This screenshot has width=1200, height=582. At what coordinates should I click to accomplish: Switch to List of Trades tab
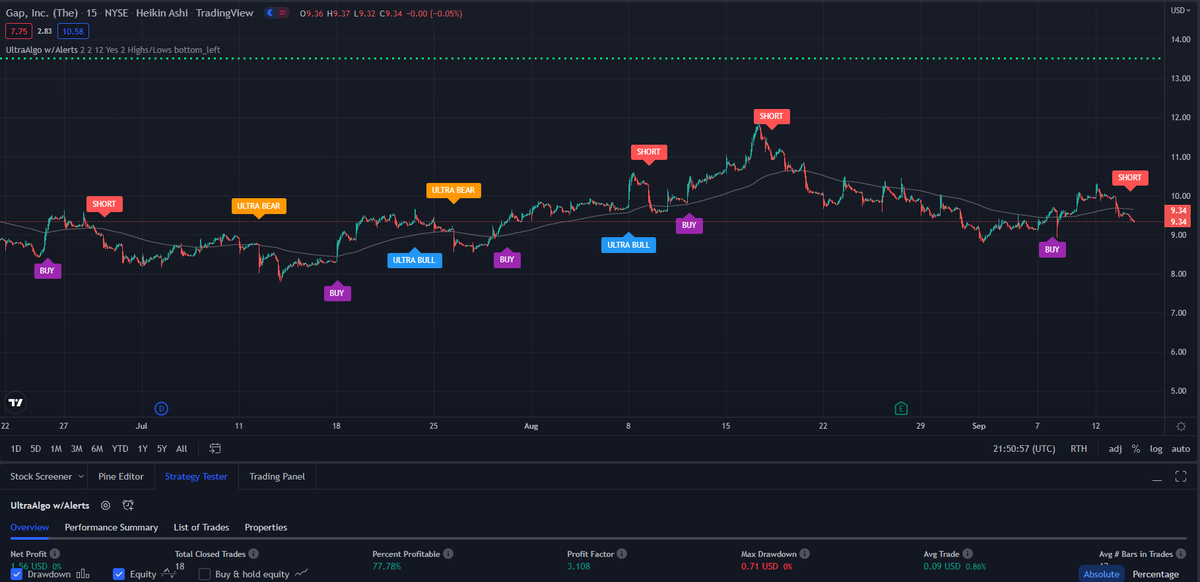[201, 527]
